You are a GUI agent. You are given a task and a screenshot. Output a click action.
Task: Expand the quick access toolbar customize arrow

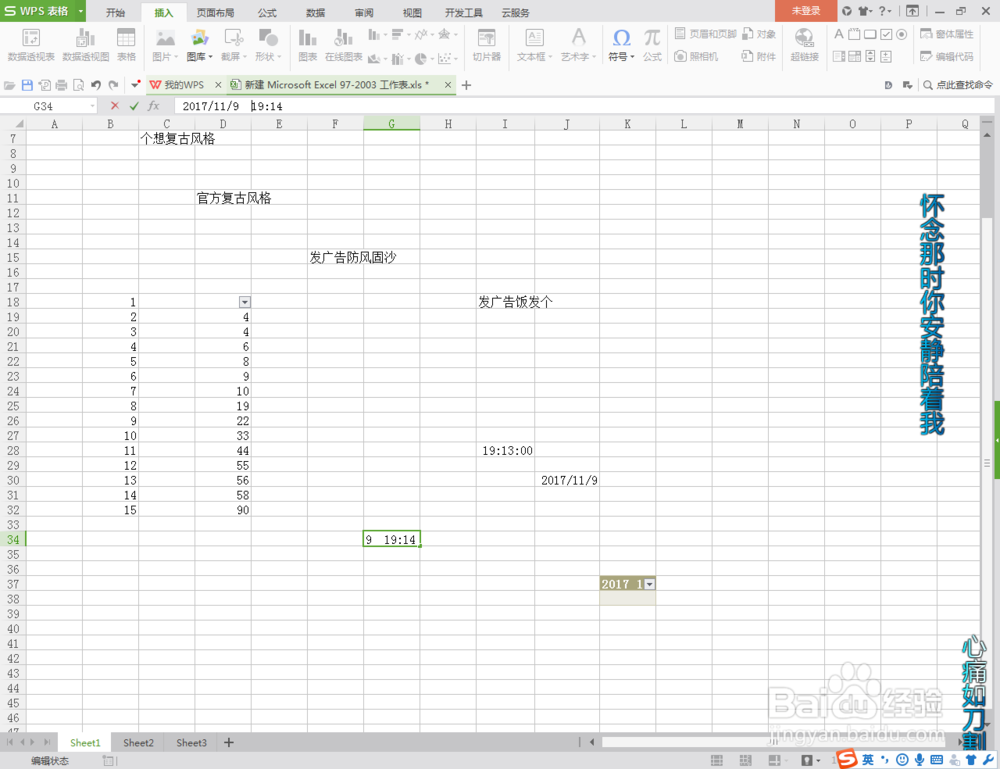click(135, 84)
